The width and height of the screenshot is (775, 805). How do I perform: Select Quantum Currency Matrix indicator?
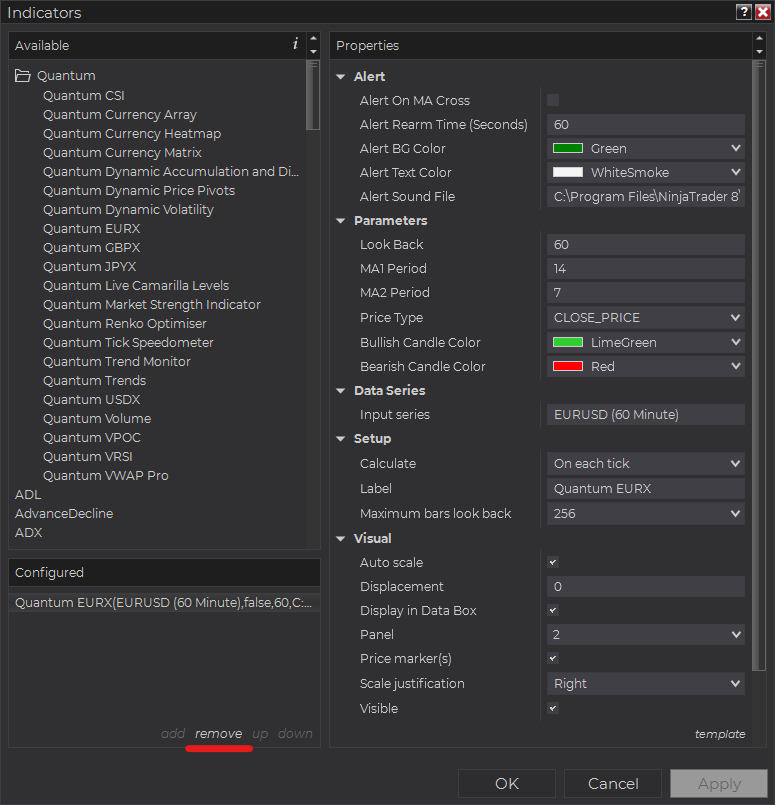tap(122, 152)
